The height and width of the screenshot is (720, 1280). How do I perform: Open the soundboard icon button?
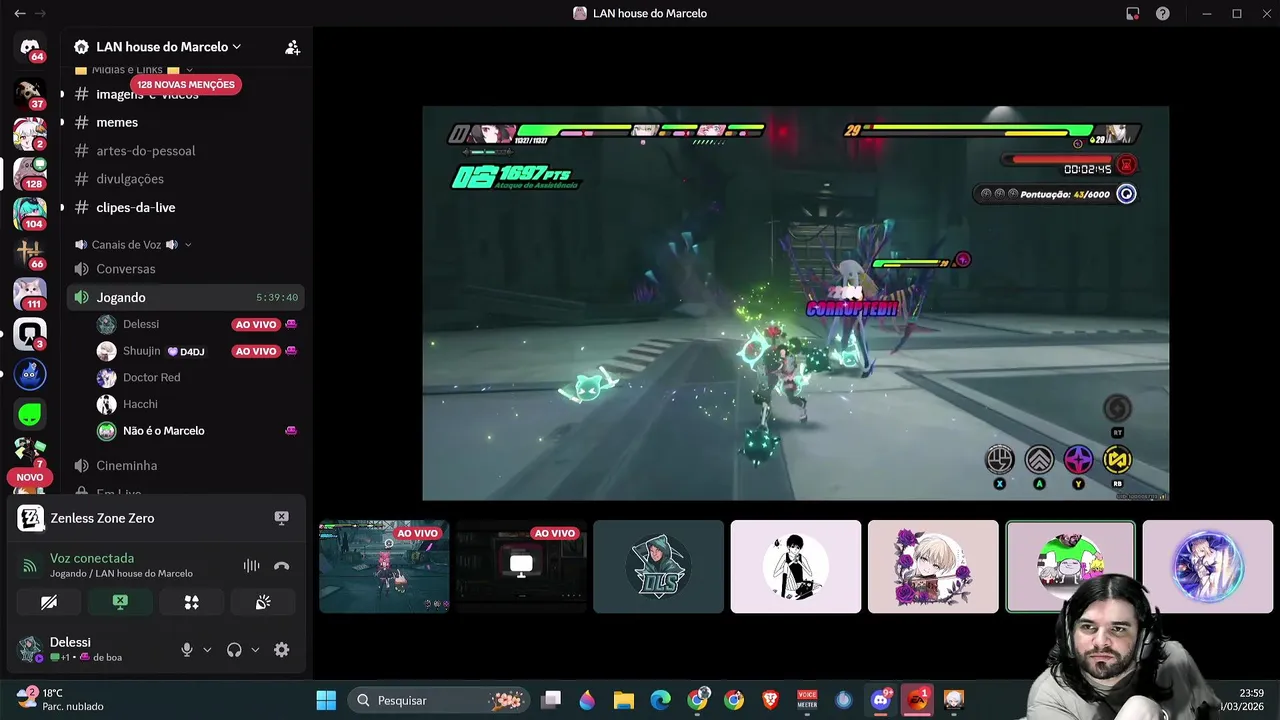pos(263,602)
